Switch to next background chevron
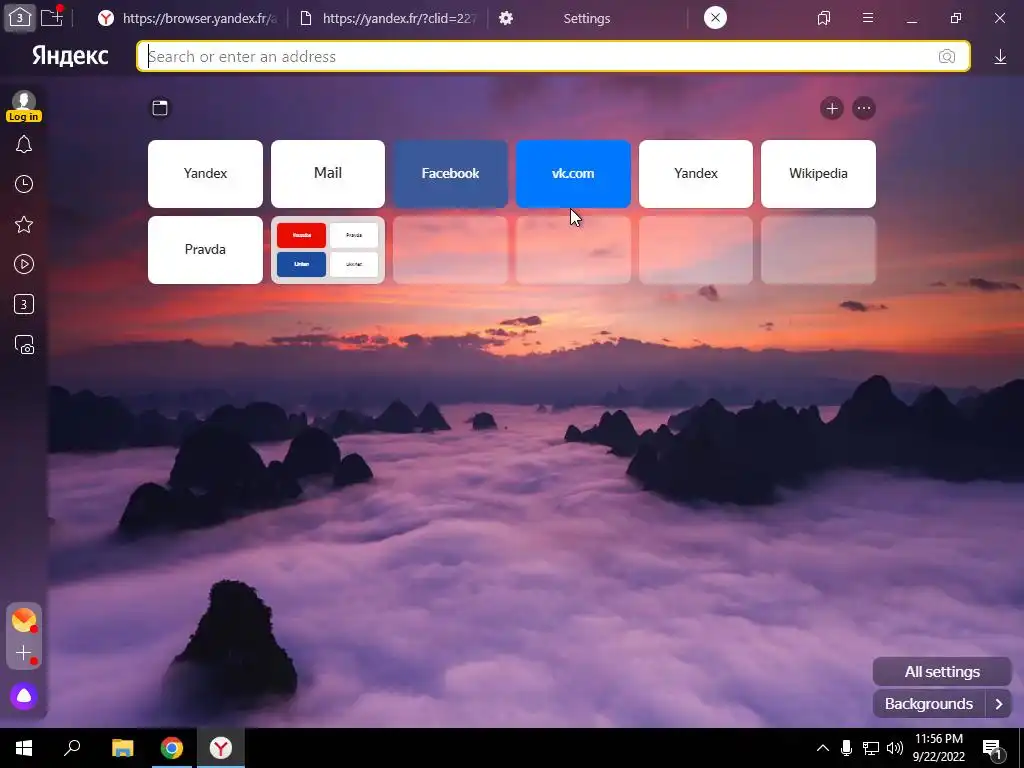Image resolution: width=1024 pixels, height=768 pixels. tap(999, 704)
